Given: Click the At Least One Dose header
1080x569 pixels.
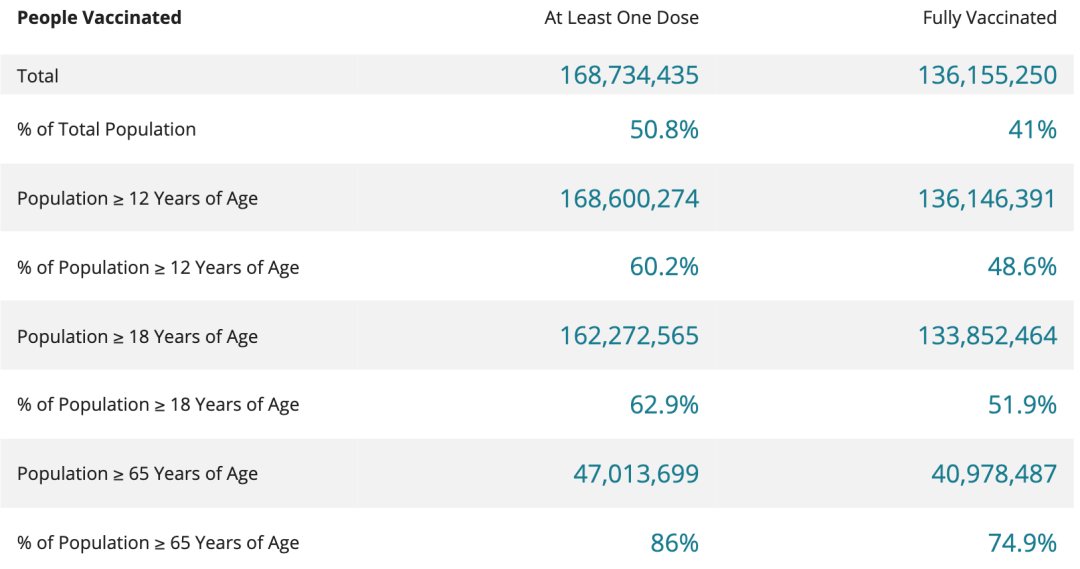Looking at the screenshot, I should click(x=621, y=18).
